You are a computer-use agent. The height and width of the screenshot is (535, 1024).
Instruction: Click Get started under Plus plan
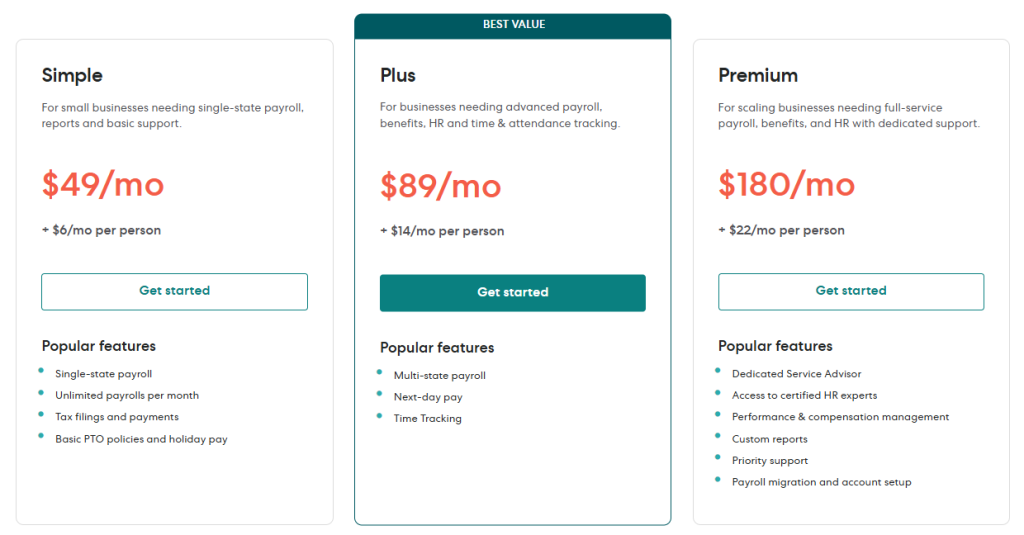click(512, 293)
